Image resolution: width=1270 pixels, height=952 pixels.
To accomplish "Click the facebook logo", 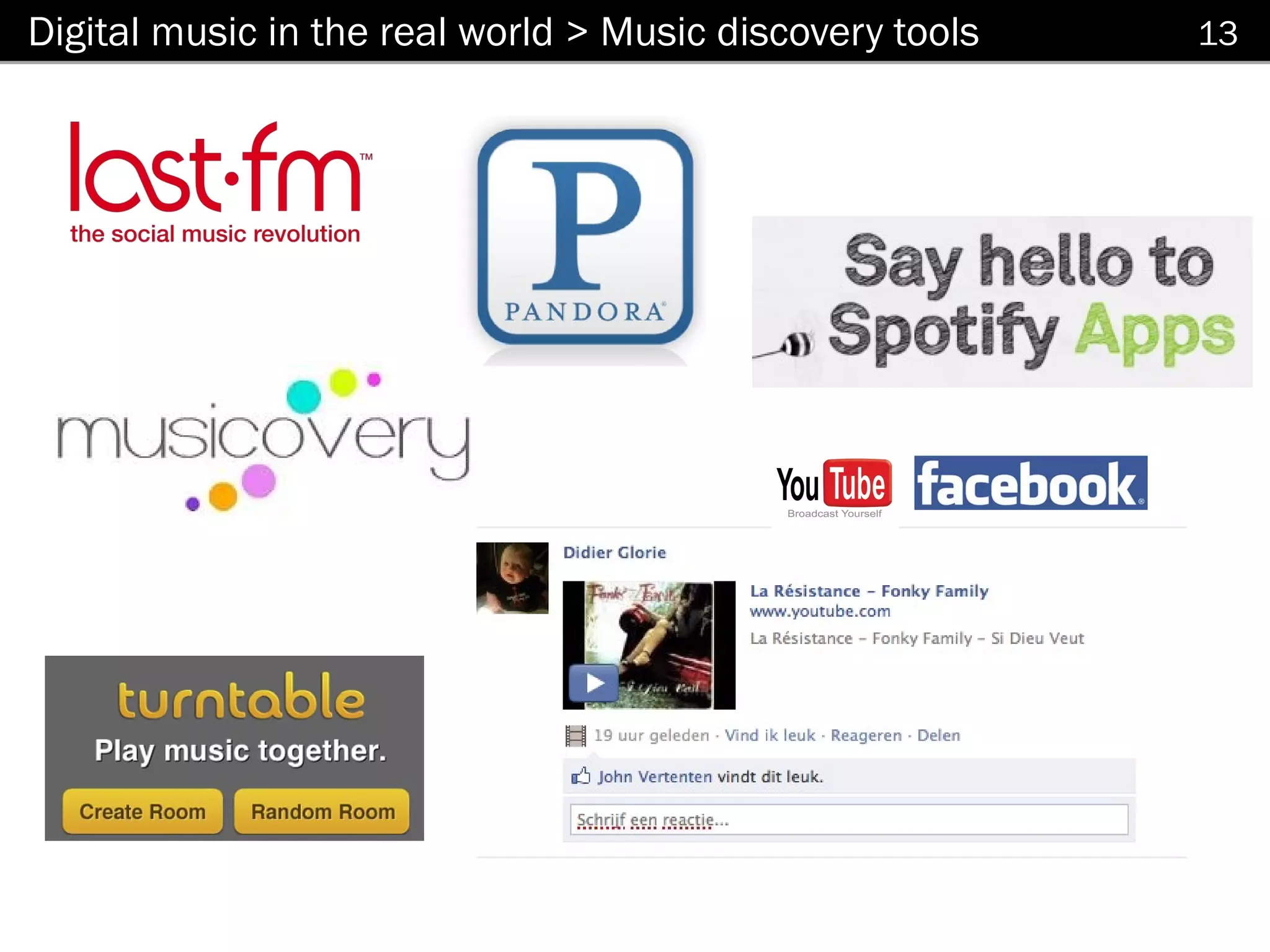I will [1031, 483].
